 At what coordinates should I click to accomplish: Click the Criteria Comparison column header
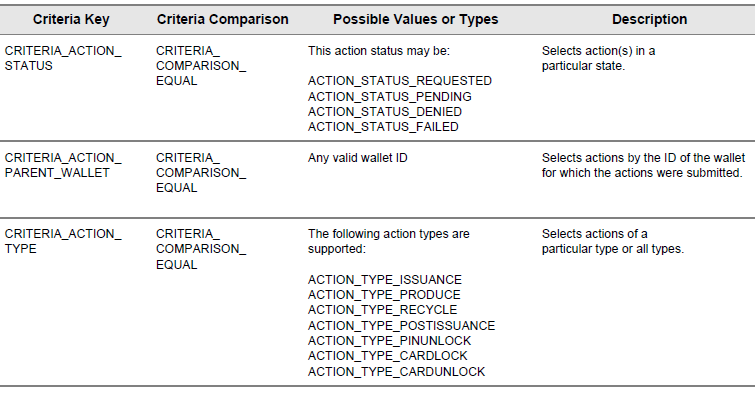tap(222, 19)
